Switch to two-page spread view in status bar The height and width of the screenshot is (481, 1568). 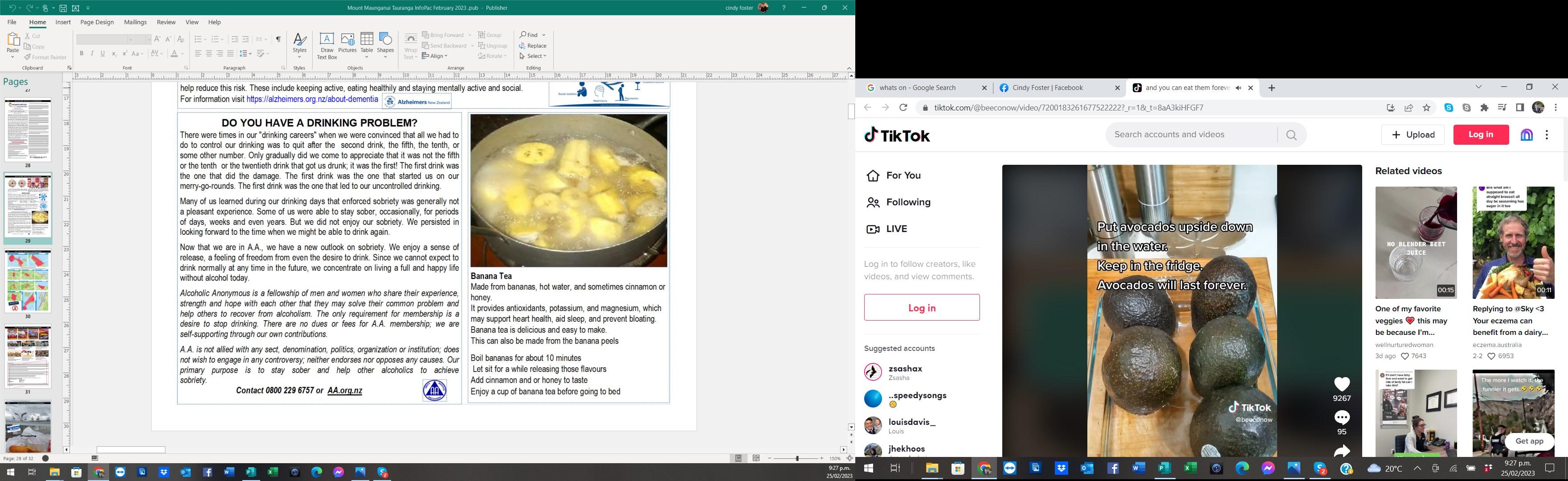[x=756, y=458]
